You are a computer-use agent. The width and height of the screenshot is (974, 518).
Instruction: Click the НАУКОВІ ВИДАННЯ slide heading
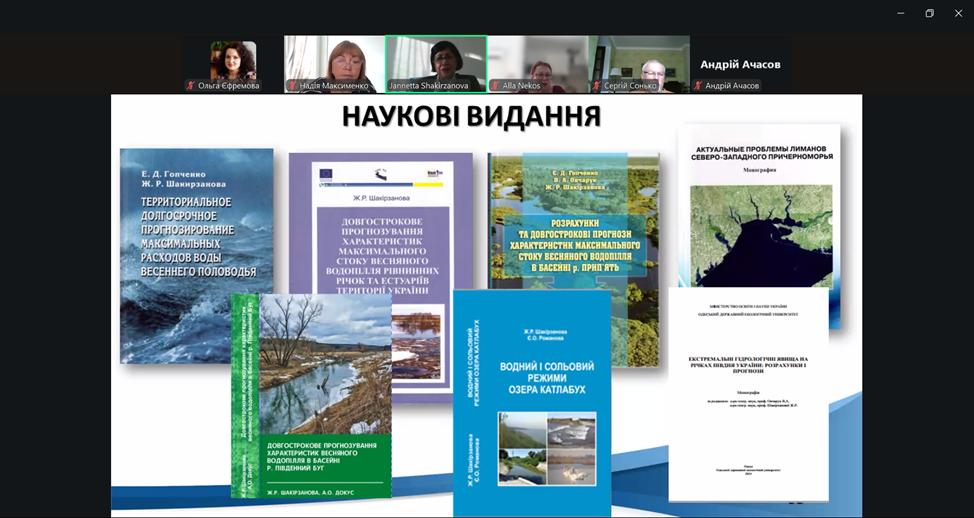(471, 117)
